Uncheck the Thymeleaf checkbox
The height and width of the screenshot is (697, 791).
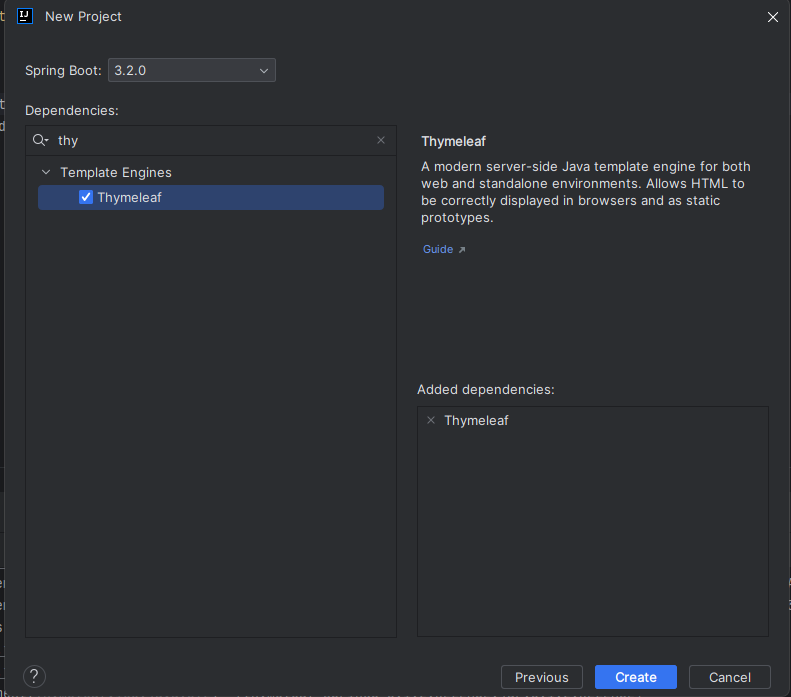[86, 197]
